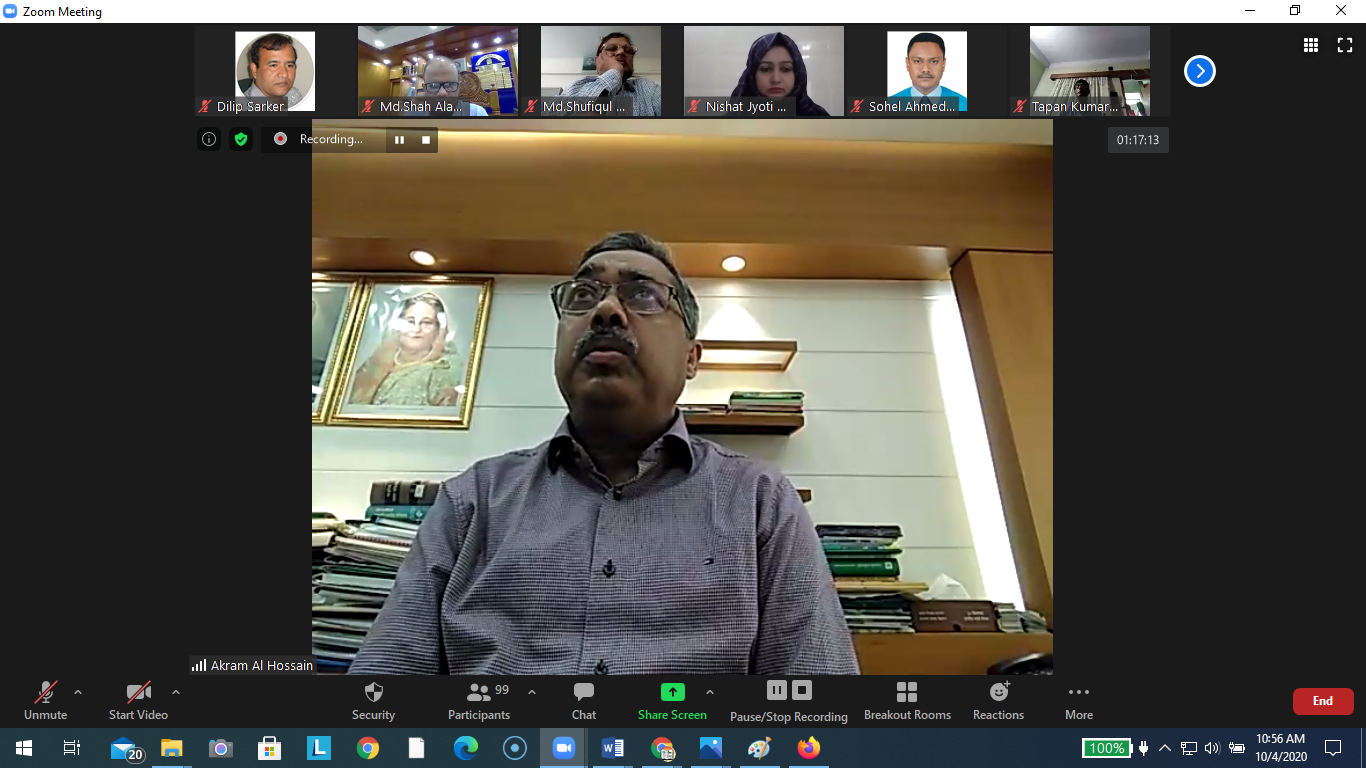Open the Participants panel

coord(479,701)
